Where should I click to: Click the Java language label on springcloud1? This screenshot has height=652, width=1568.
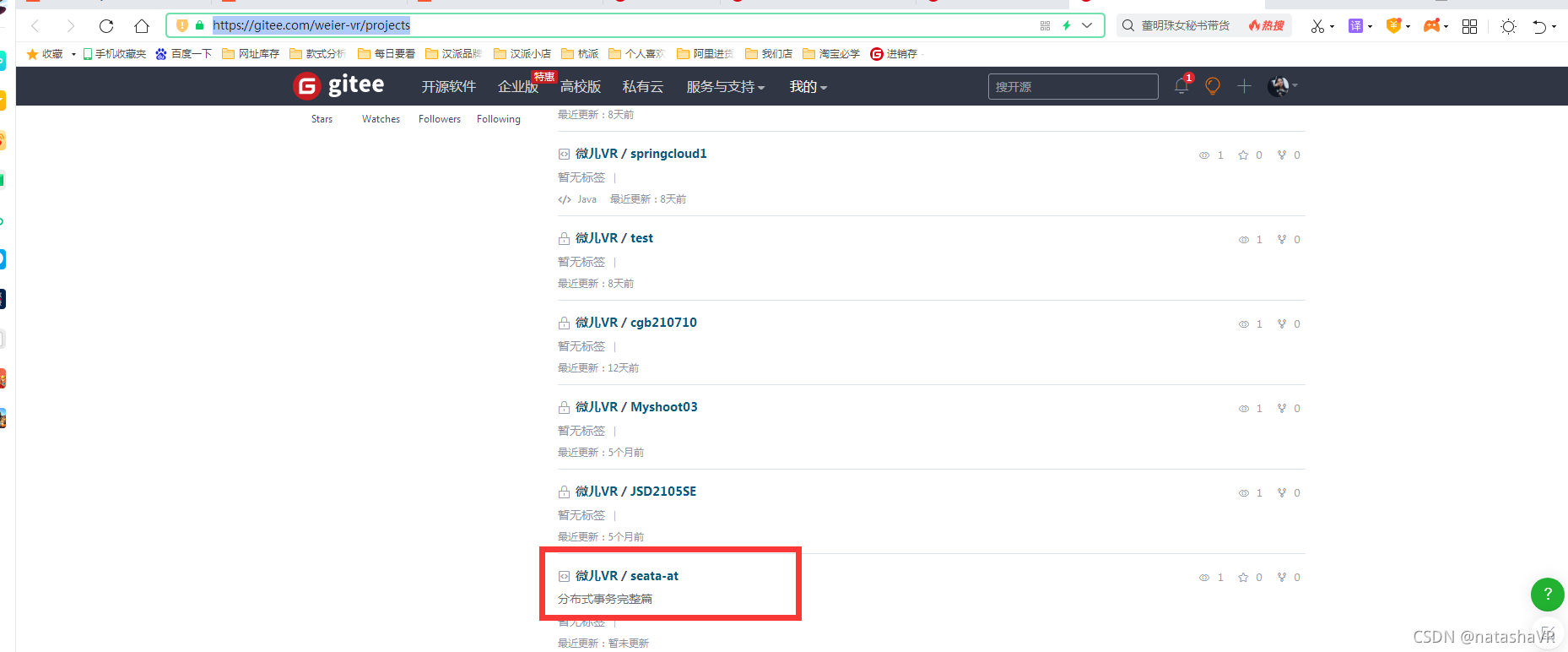[587, 199]
